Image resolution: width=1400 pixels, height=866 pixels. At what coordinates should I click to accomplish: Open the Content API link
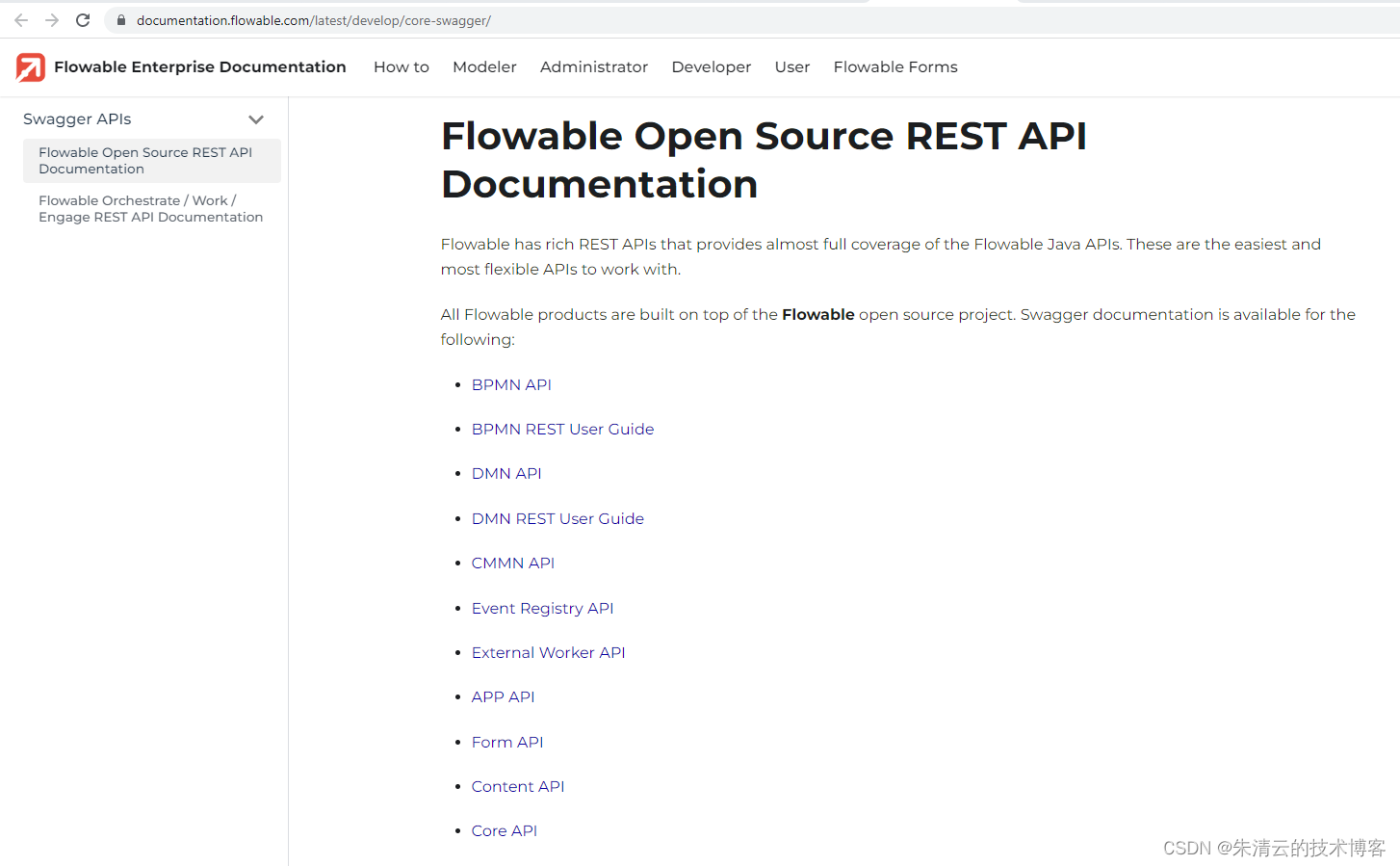click(x=518, y=786)
